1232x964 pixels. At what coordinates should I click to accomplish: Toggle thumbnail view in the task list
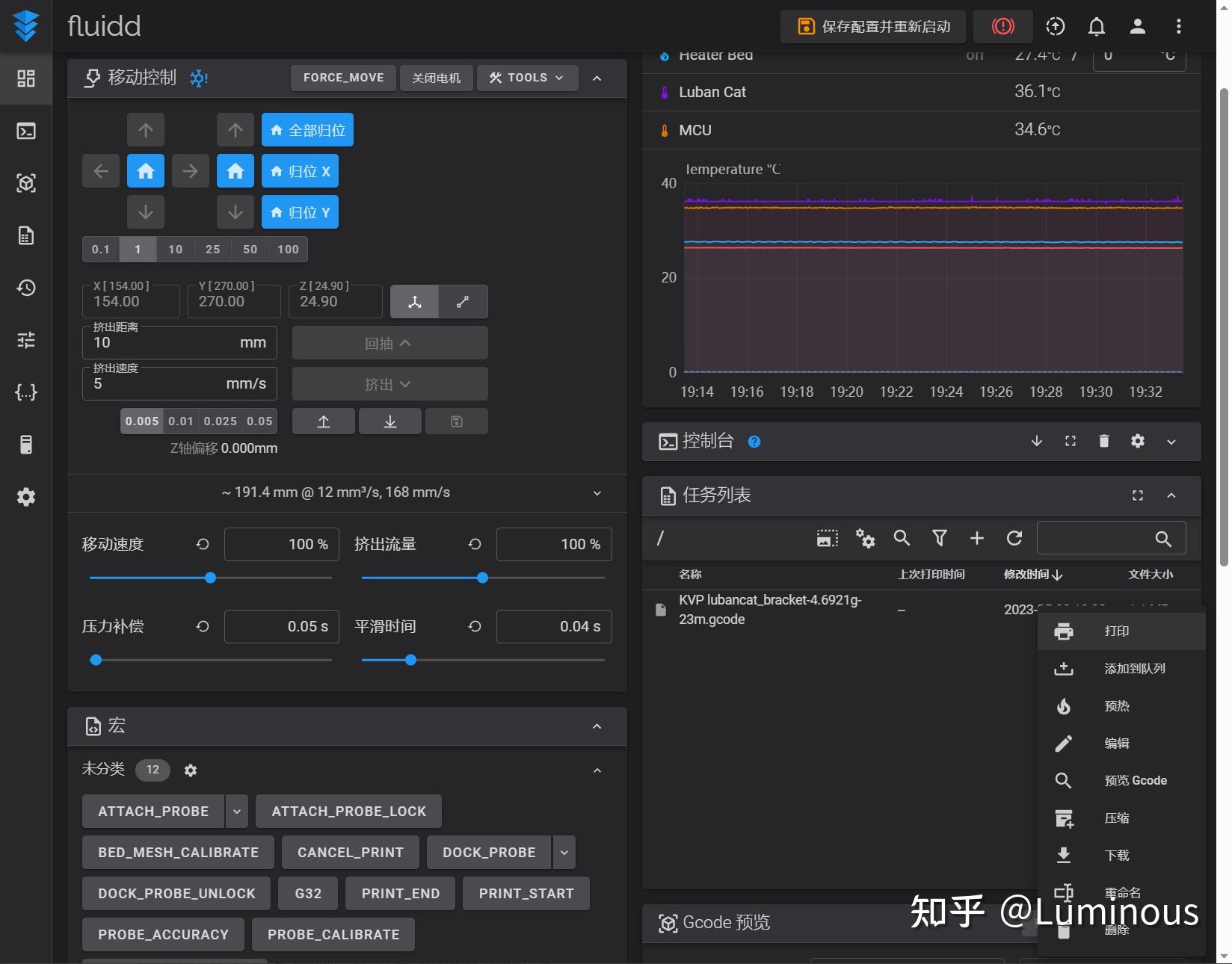825,538
